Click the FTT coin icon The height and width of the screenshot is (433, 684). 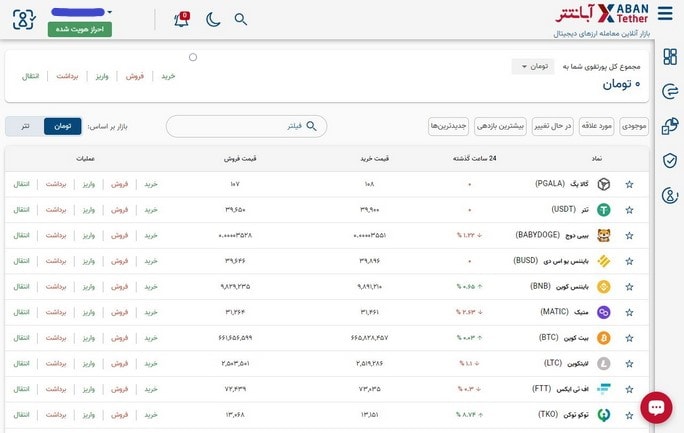[x=604, y=389]
